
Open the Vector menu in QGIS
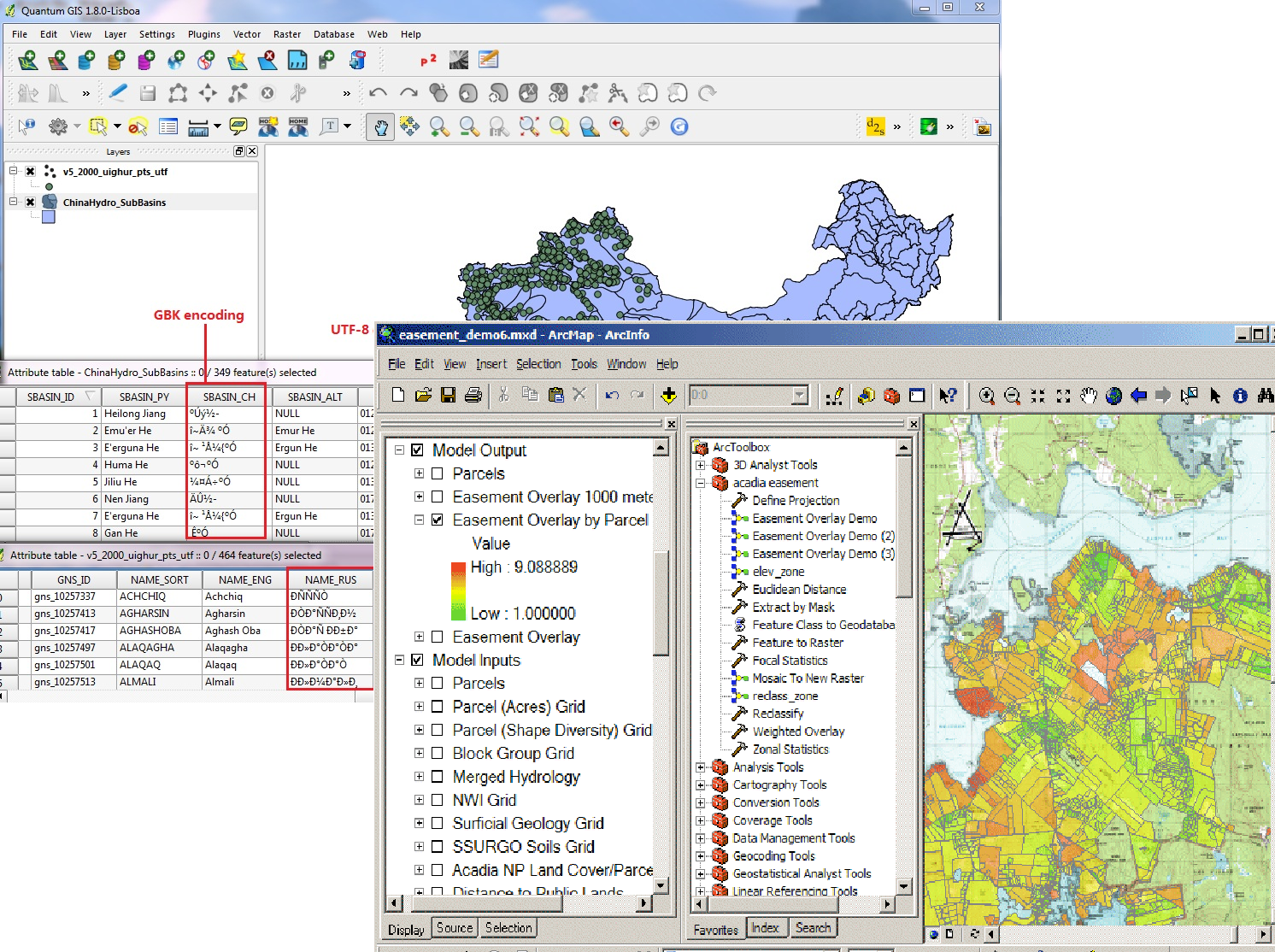click(247, 34)
